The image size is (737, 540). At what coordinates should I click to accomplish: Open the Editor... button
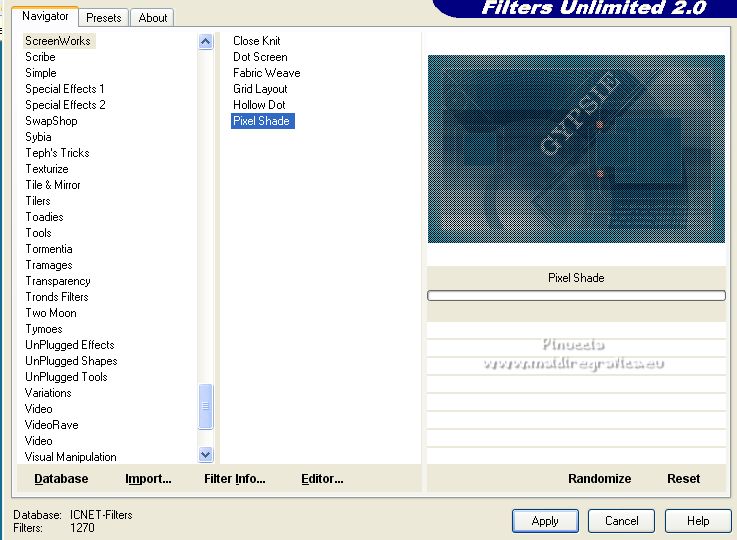tap(322, 478)
